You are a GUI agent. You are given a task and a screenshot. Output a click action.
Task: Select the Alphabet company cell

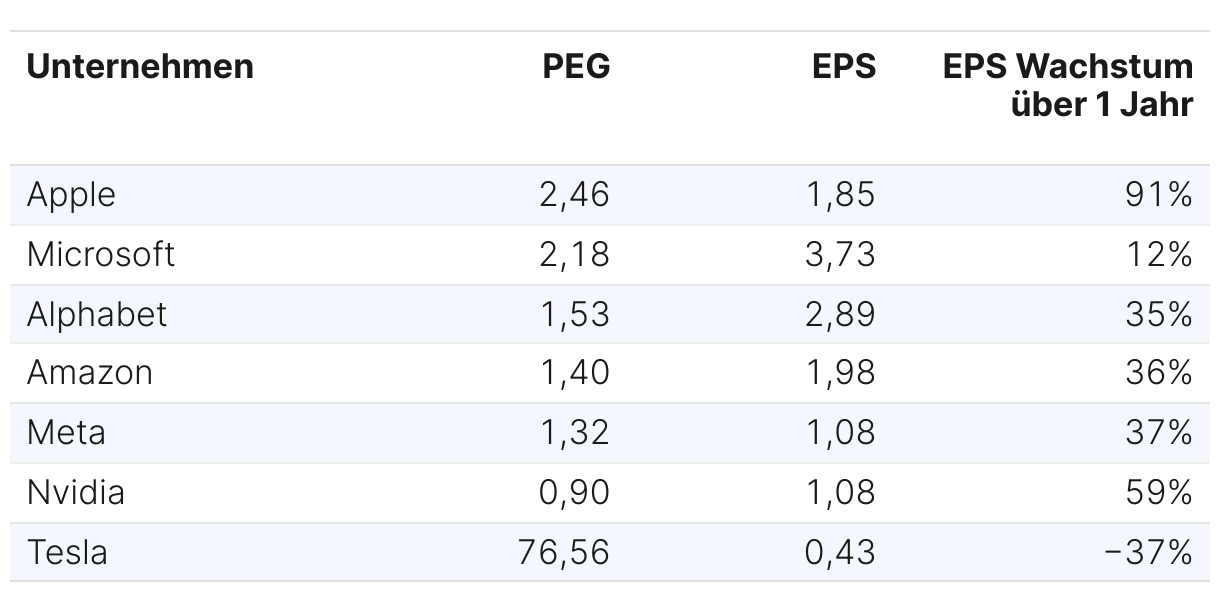tap(97, 314)
